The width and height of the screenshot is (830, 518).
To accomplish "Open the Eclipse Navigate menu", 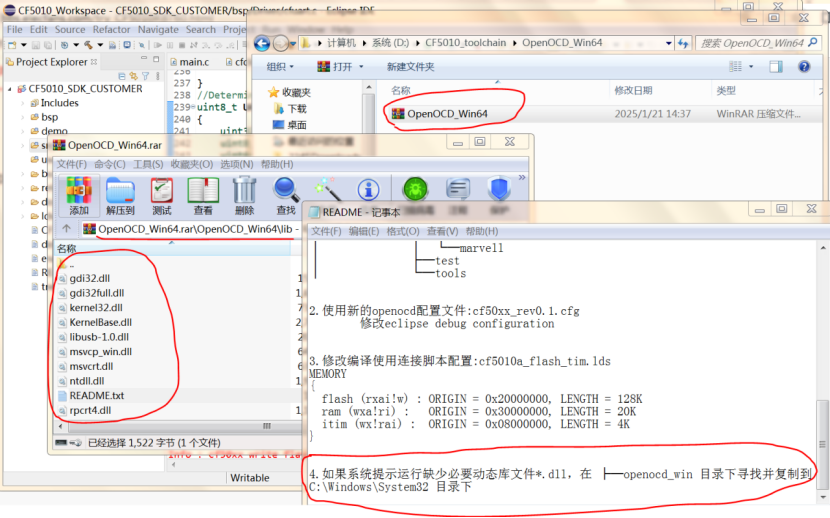I will [158, 30].
